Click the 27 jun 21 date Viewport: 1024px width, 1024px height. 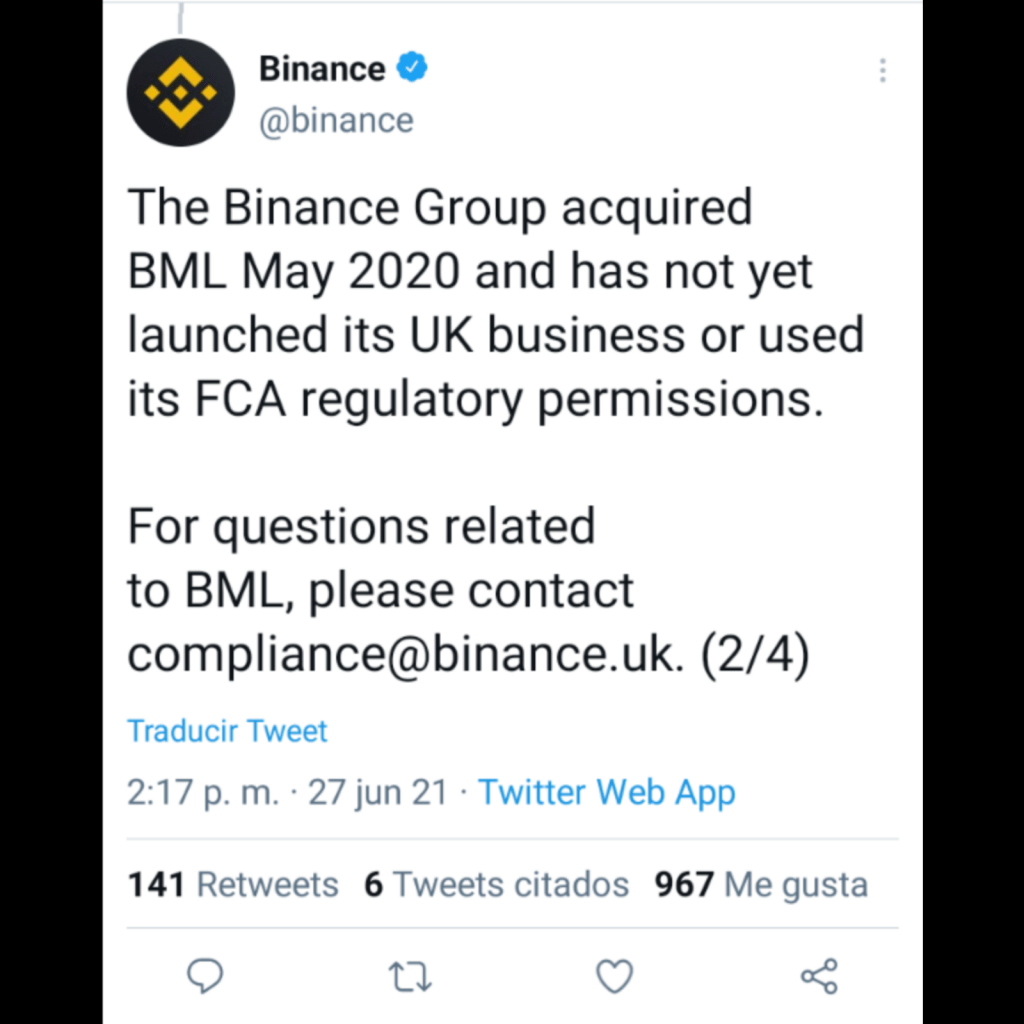[377, 792]
